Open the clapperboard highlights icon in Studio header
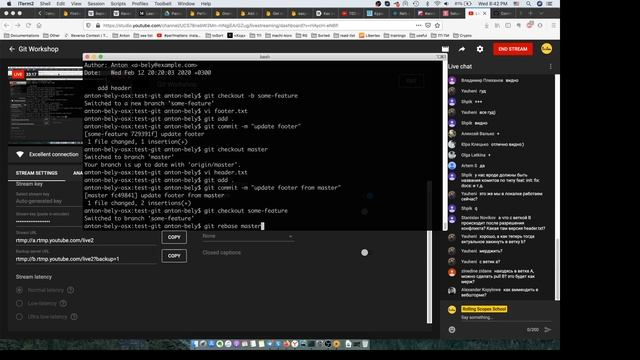 coord(445,49)
